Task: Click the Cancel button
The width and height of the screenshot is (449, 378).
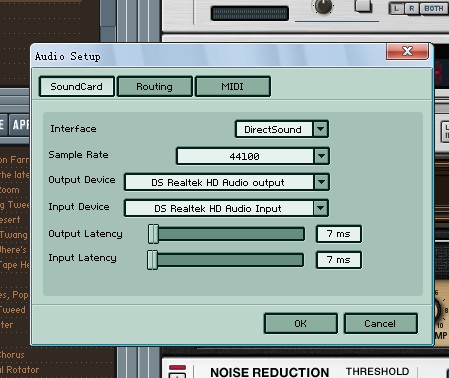Action: coord(380,323)
